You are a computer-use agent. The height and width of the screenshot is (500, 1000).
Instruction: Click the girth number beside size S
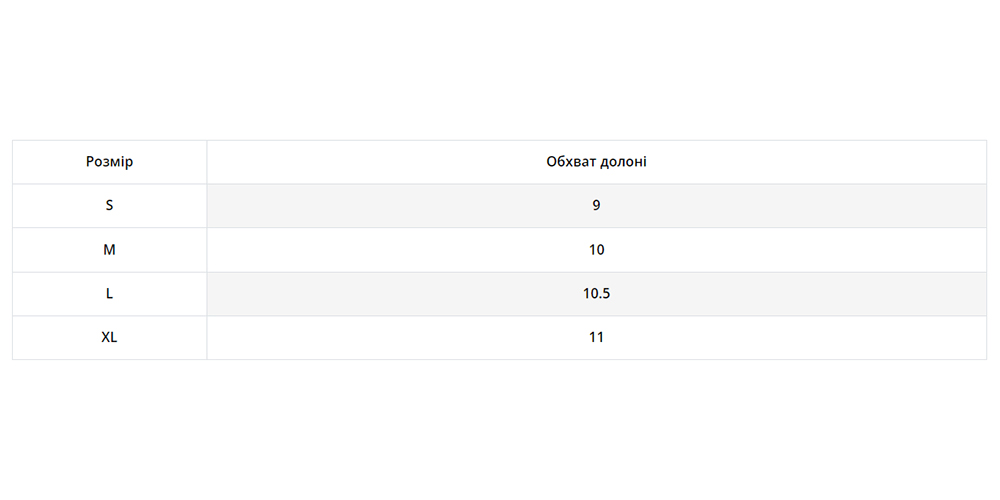tap(596, 206)
